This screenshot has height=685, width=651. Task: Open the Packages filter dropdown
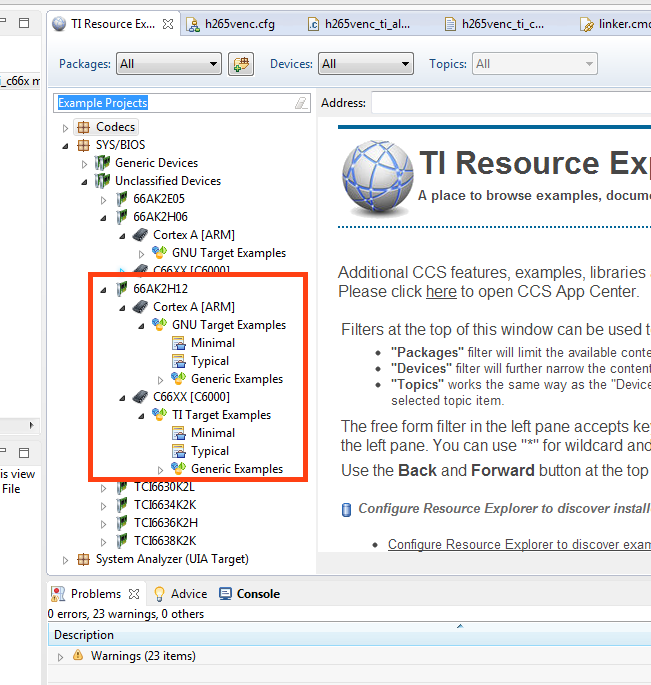click(x=169, y=64)
